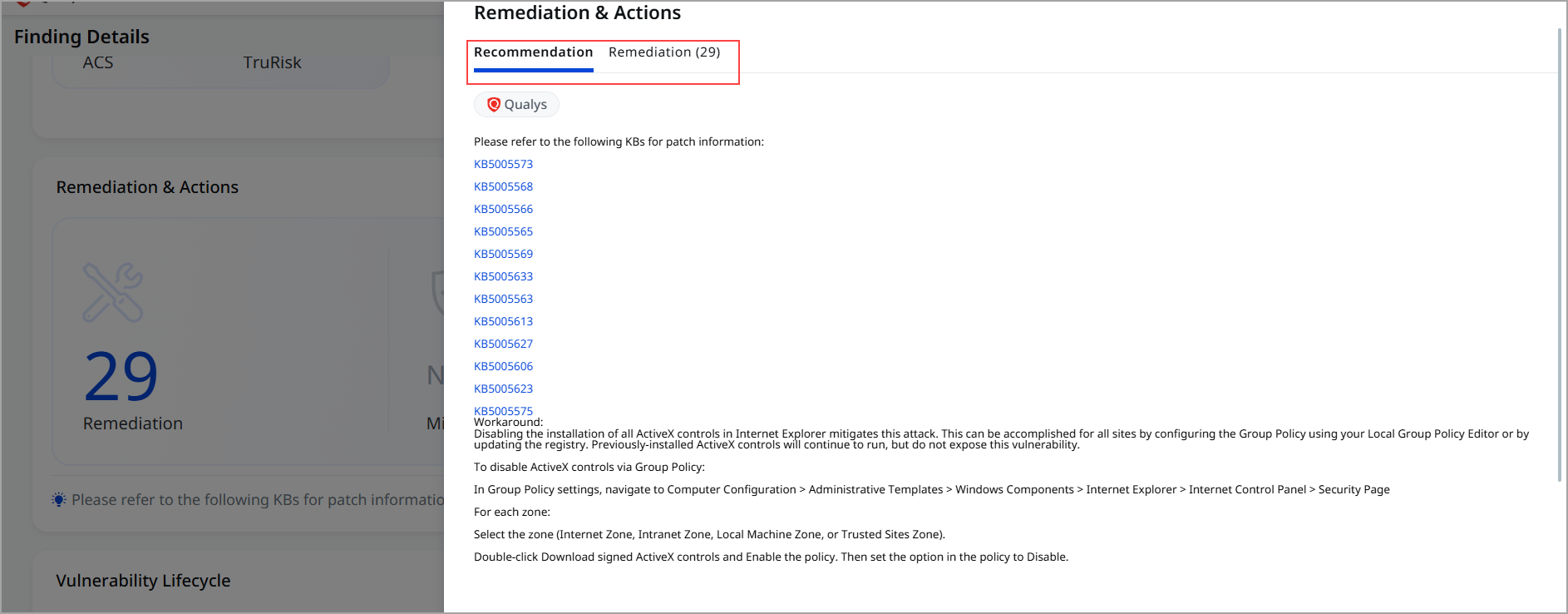This screenshot has height=614, width=1568.
Task: Open the KB5005606 link
Action: [x=503, y=366]
